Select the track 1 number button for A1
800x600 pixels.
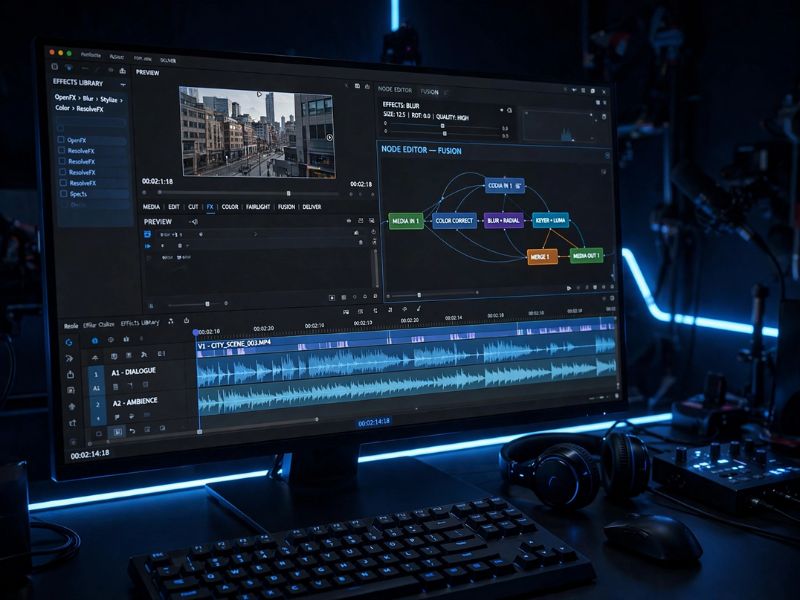coord(95,374)
